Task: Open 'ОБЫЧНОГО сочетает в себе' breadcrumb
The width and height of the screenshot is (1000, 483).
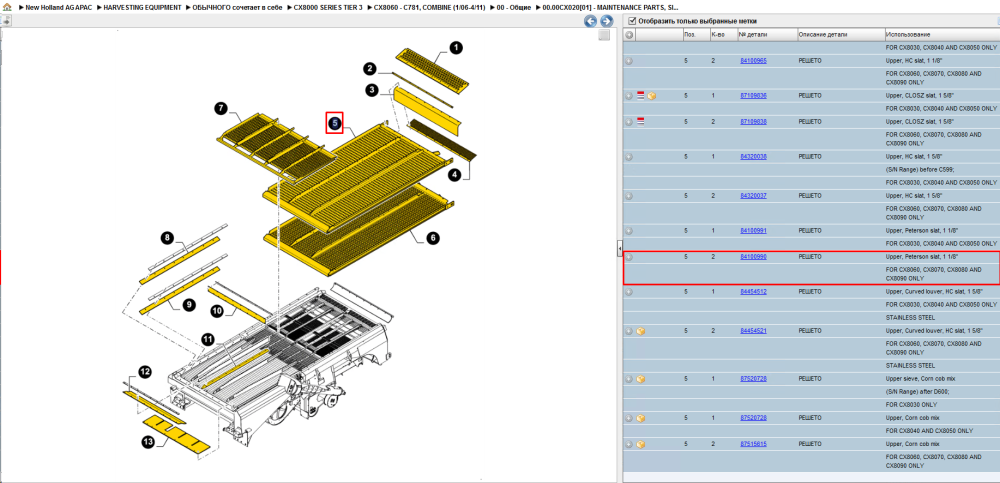Action: 237,7
